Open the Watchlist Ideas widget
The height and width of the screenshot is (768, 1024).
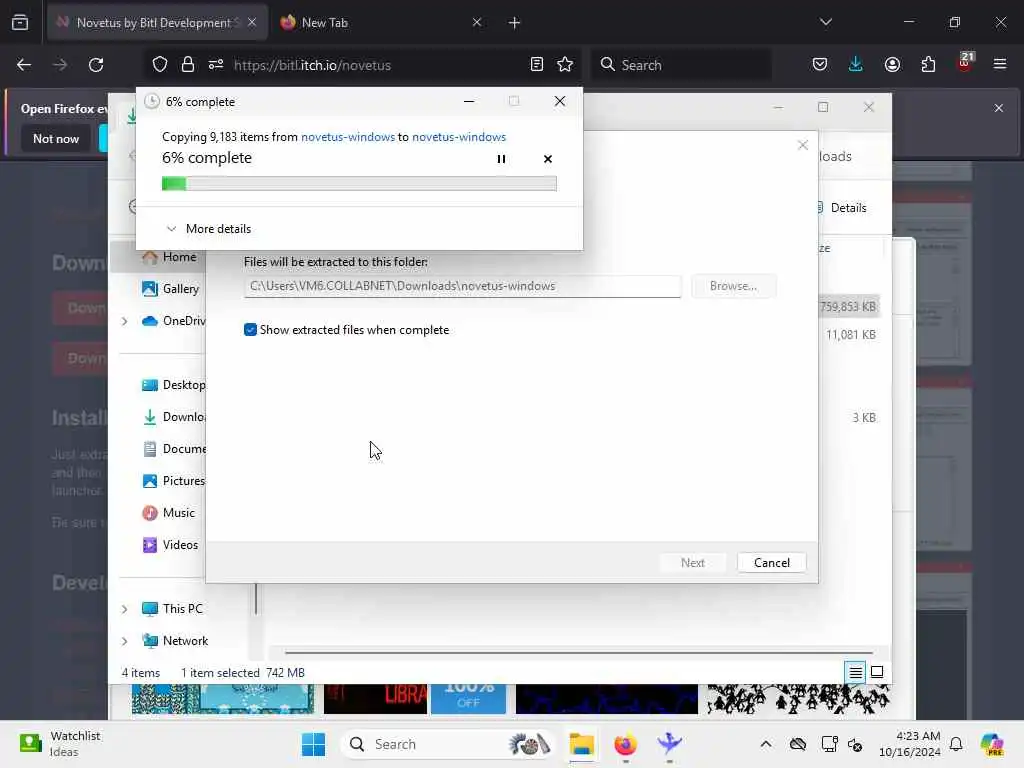60,744
